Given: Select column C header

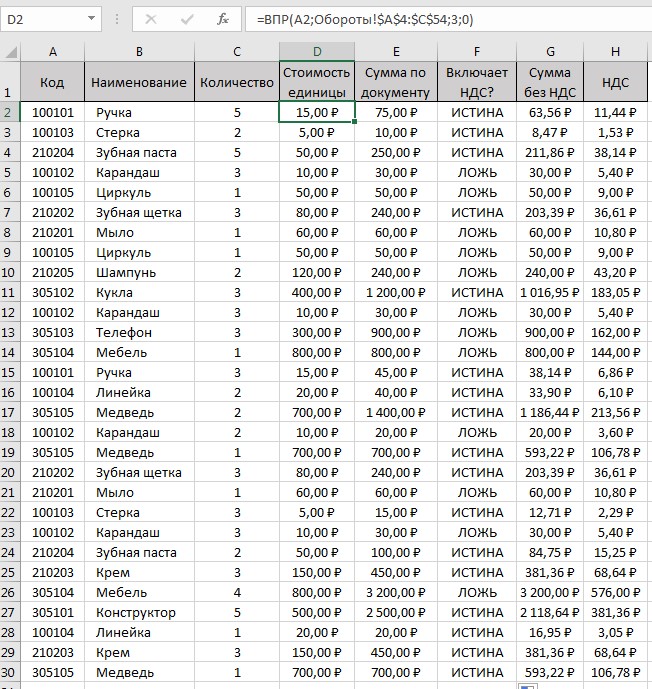Looking at the screenshot, I should point(237,52).
